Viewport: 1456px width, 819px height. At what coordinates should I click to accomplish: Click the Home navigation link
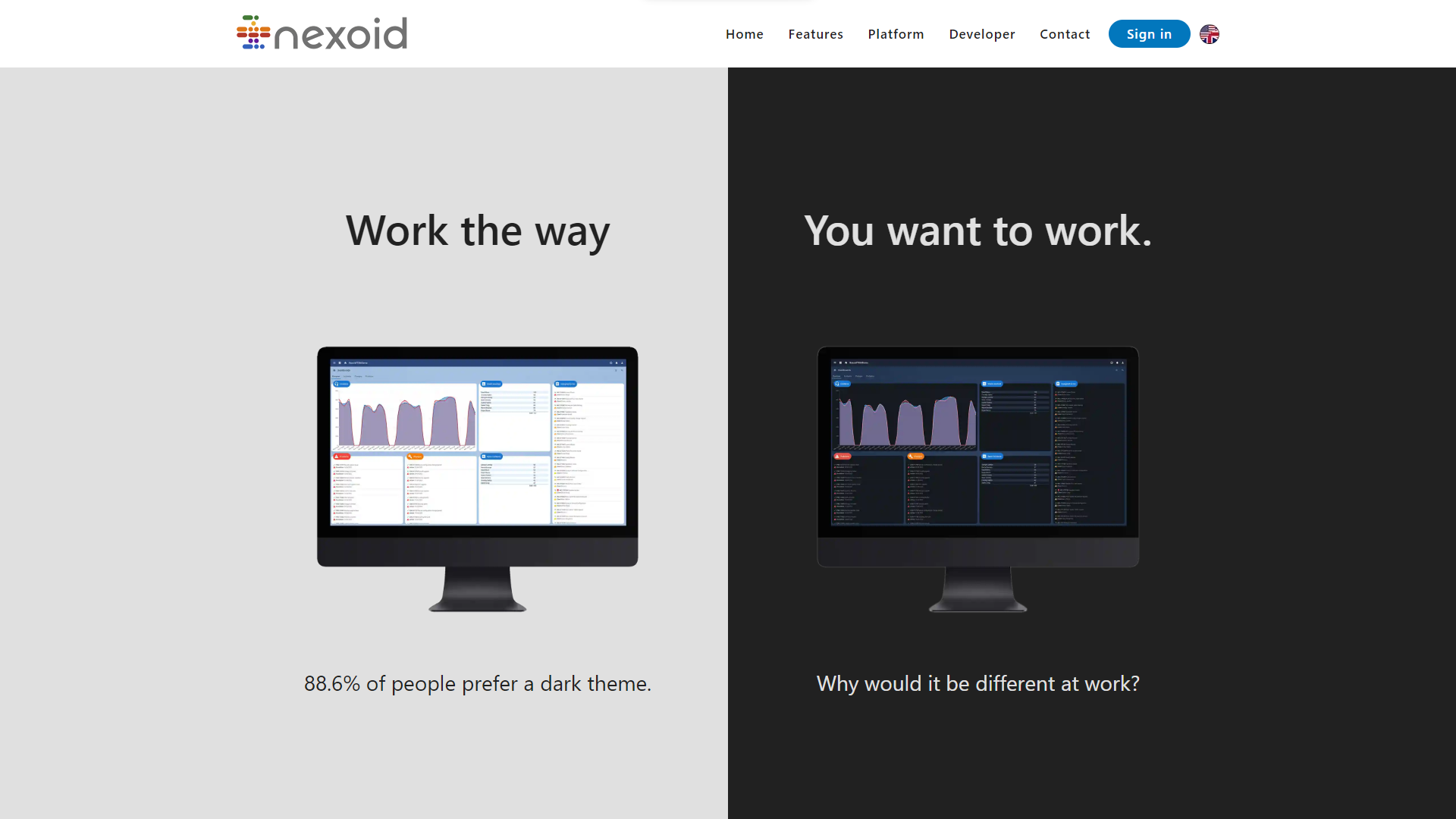[x=744, y=33]
